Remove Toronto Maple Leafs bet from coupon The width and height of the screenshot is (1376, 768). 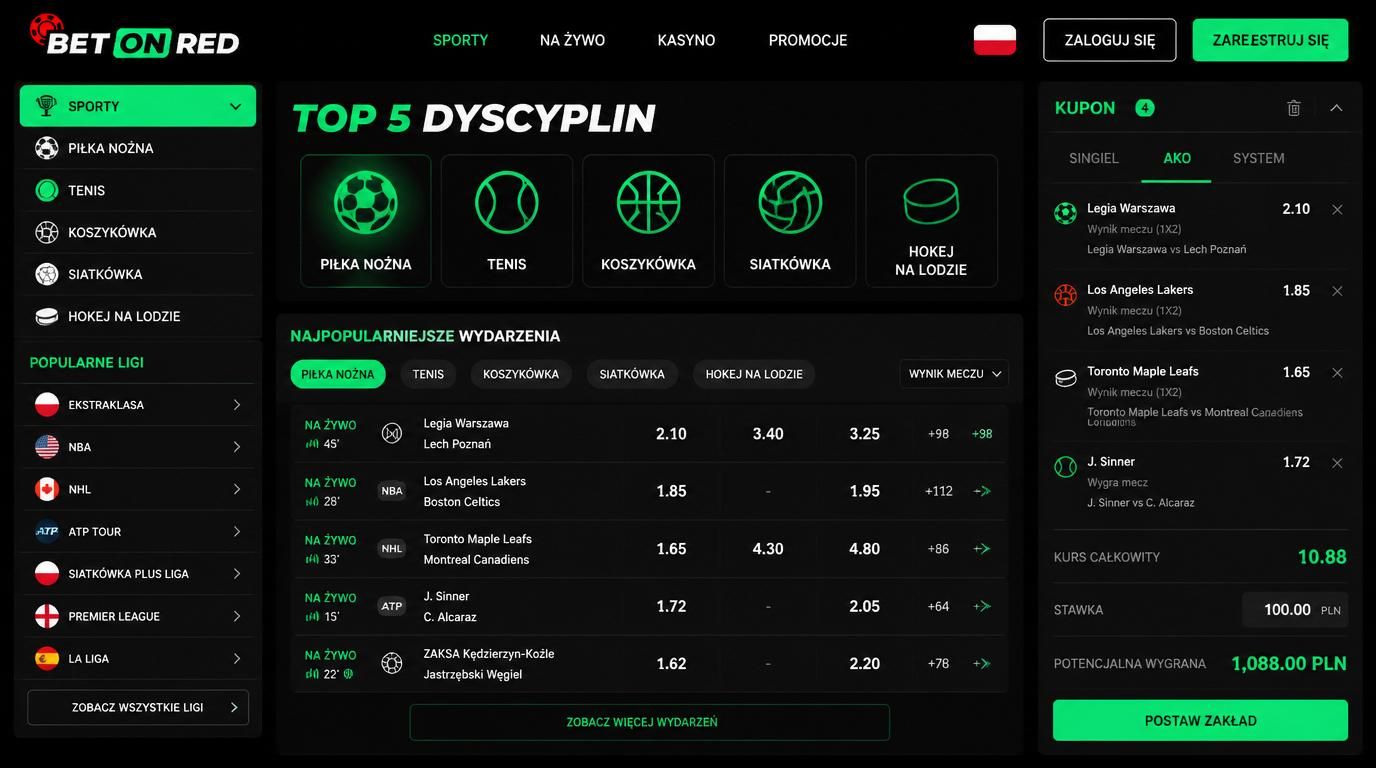pyautogui.click(x=1337, y=372)
